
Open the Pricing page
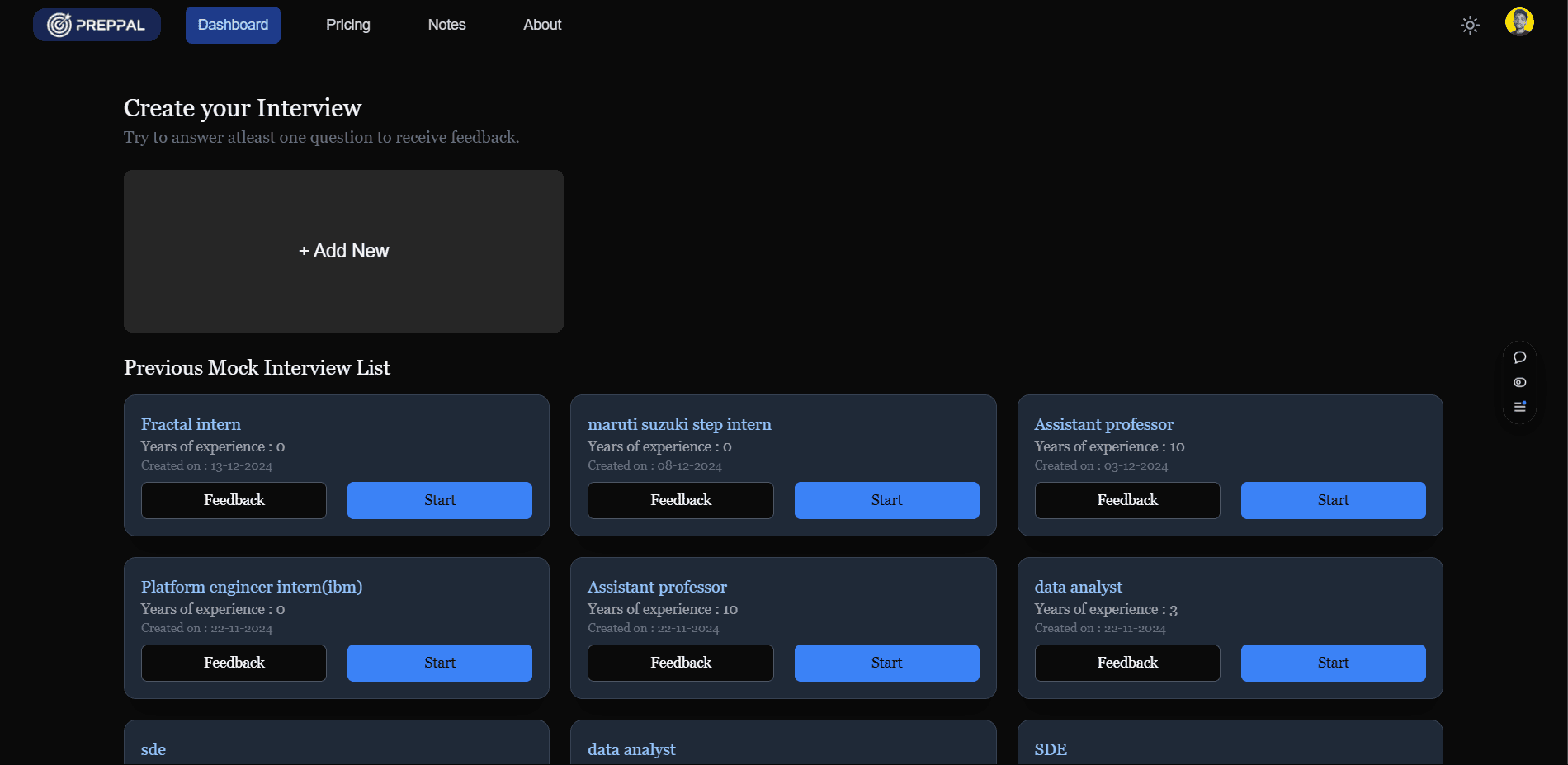(x=347, y=25)
